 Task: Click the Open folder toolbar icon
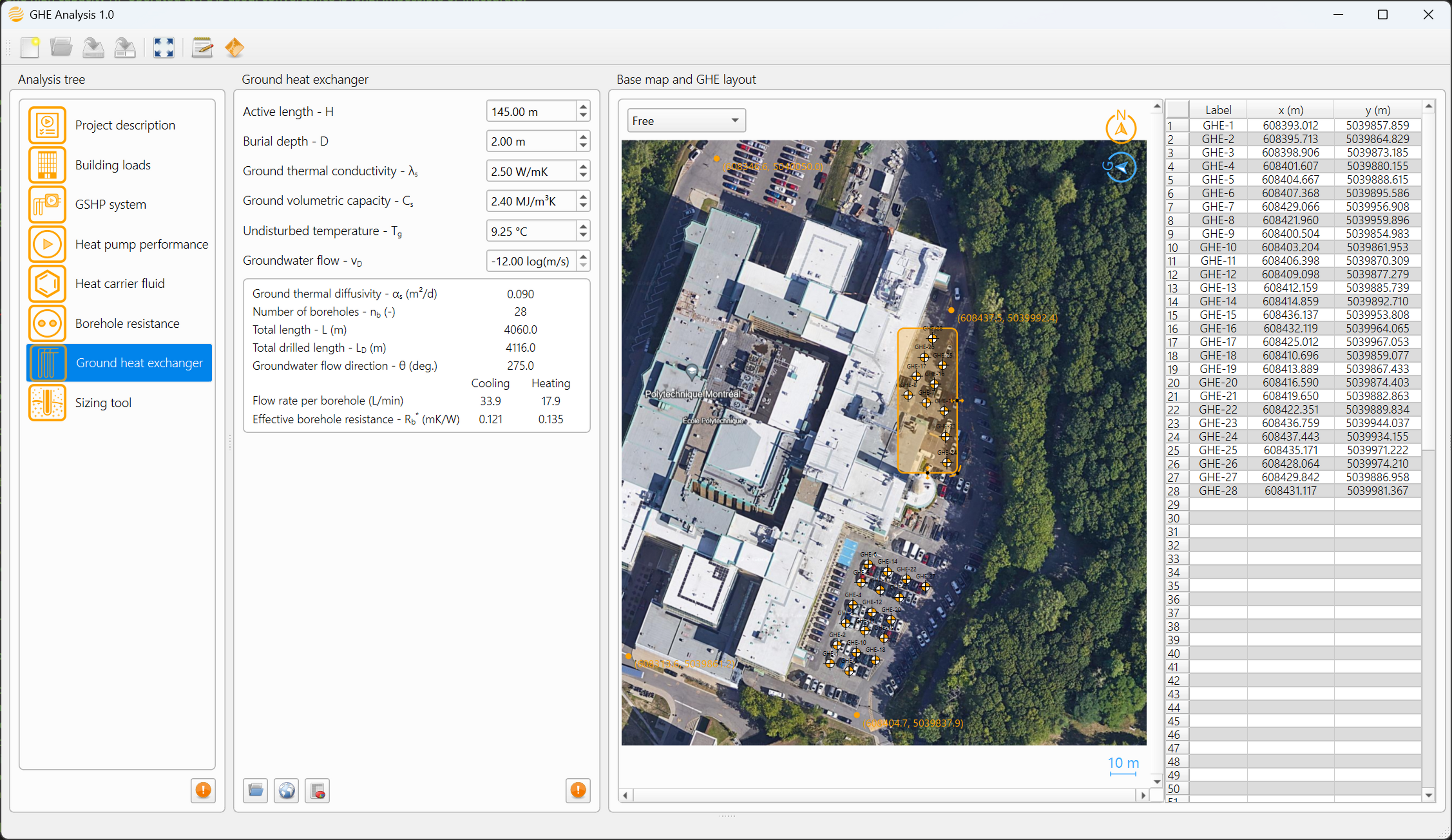coord(61,47)
